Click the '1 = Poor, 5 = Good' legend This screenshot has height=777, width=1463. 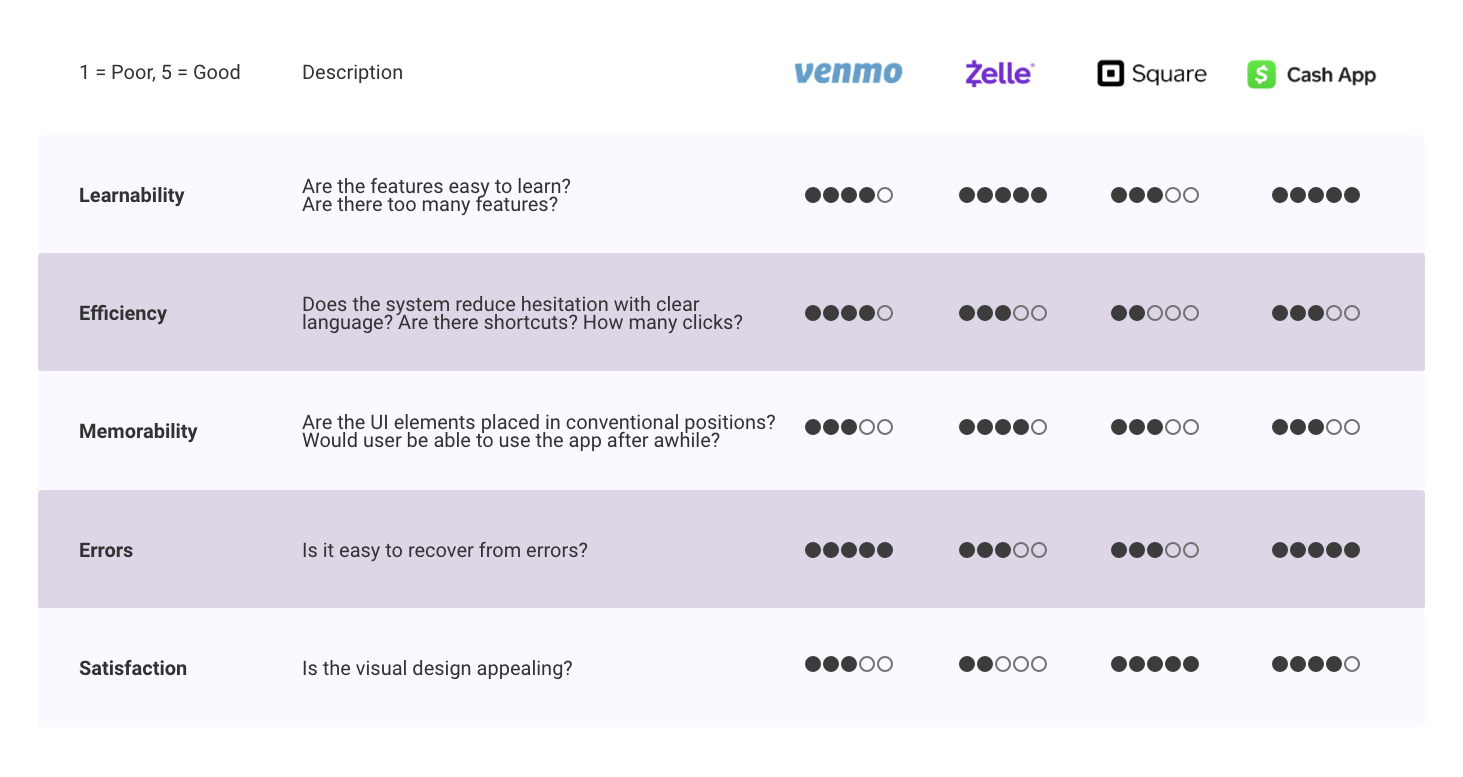click(160, 72)
